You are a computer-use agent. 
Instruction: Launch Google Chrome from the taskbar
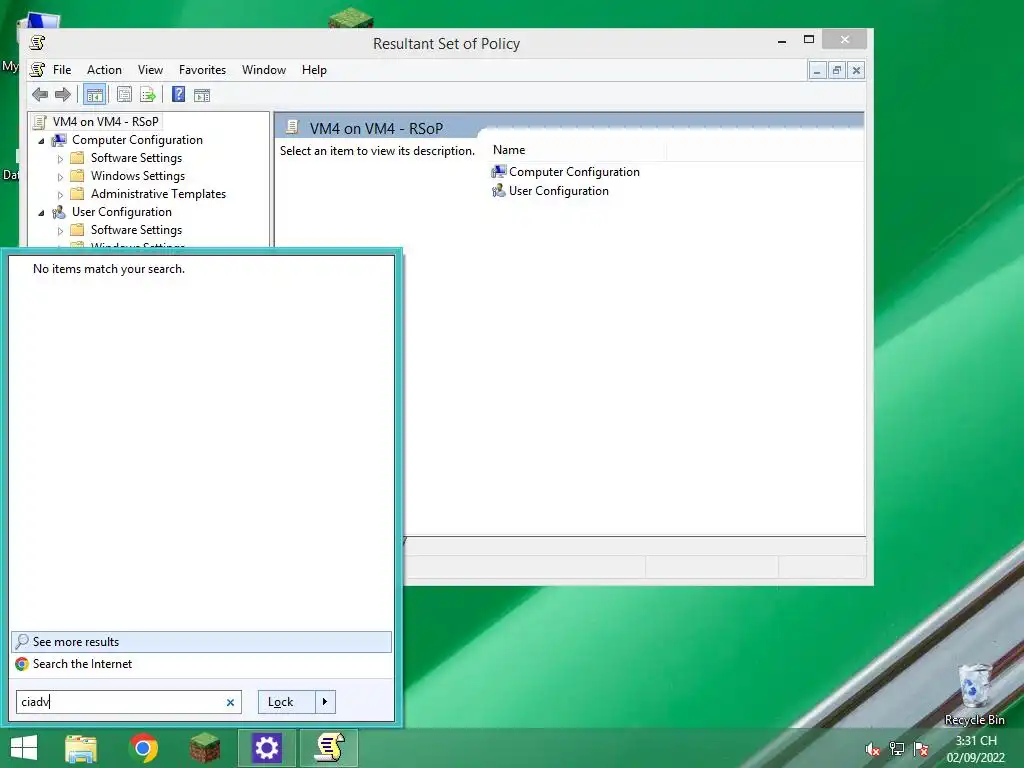pyautogui.click(x=144, y=748)
